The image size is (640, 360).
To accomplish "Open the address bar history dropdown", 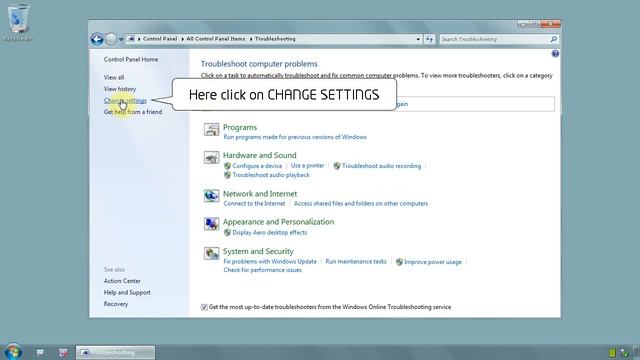I will pos(418,39).
